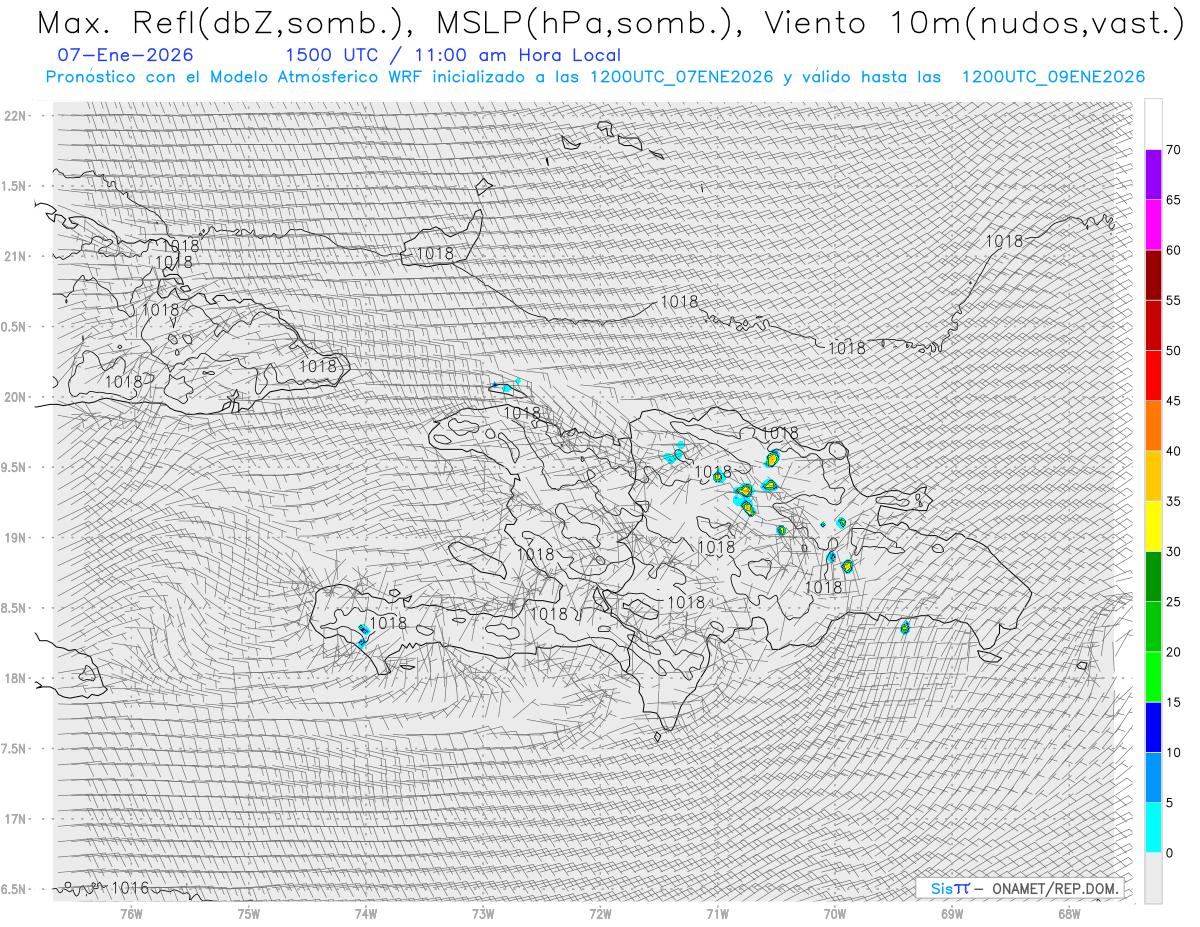Select the orange 40-45 dBZ legend band
This screenshot has width=1200, height=927.
(1153, 426)
